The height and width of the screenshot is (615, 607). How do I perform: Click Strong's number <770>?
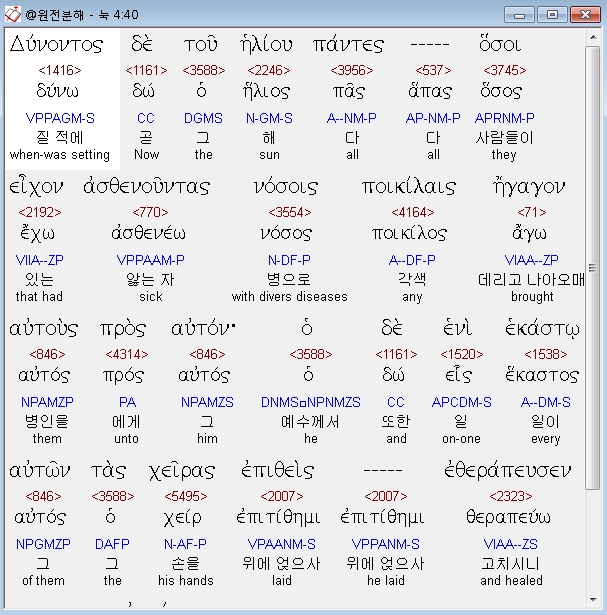pos(150,213)
